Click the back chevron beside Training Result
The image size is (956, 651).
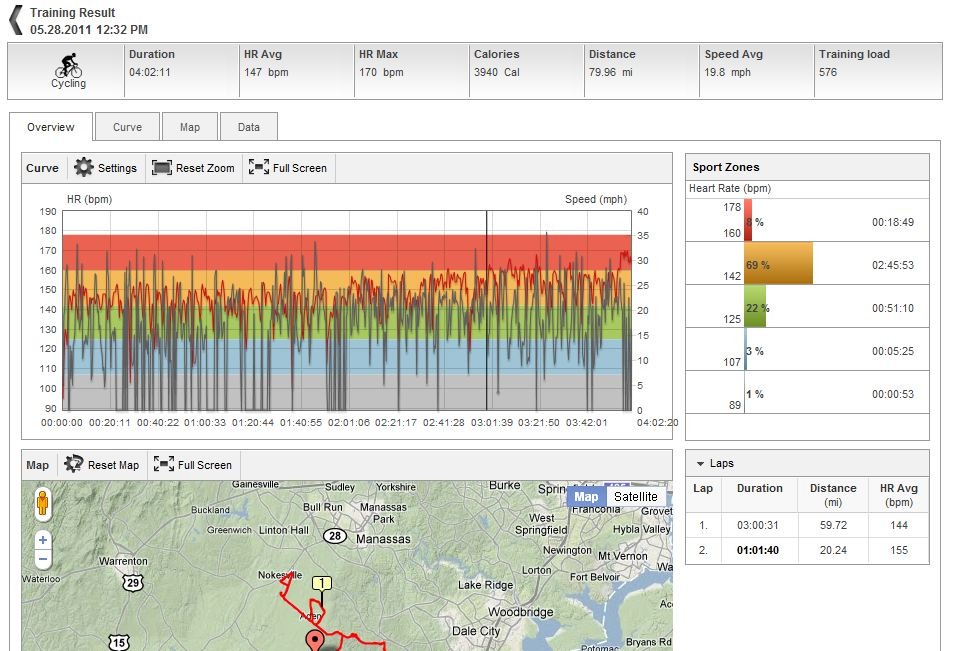coord(16,20)
